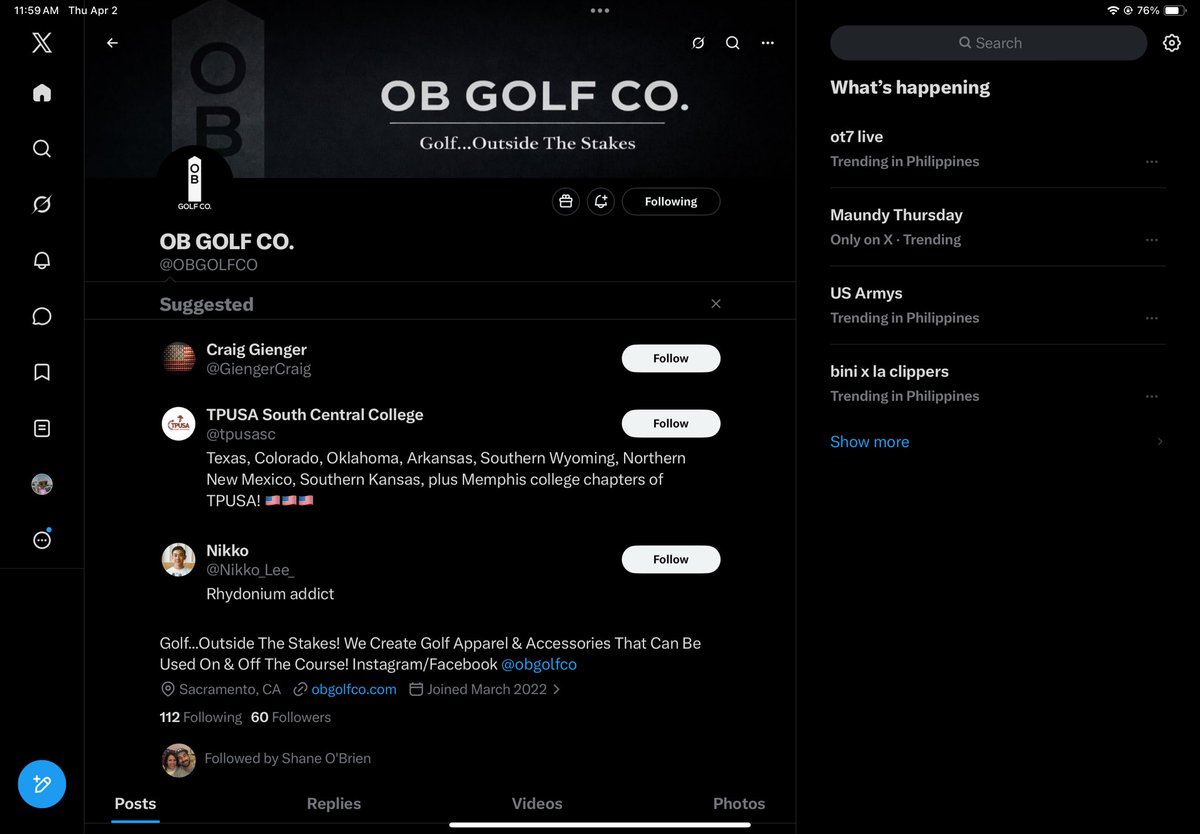1200x834 pixels.
Task: Open TPUSA South Central College avatar
Action: (x=179, y=424)
